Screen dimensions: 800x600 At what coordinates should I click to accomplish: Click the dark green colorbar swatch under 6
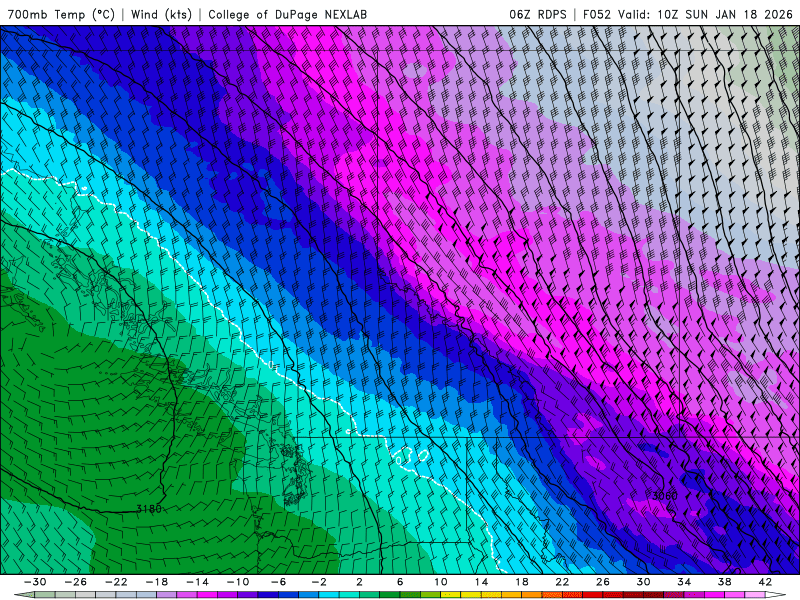point(390,595)
